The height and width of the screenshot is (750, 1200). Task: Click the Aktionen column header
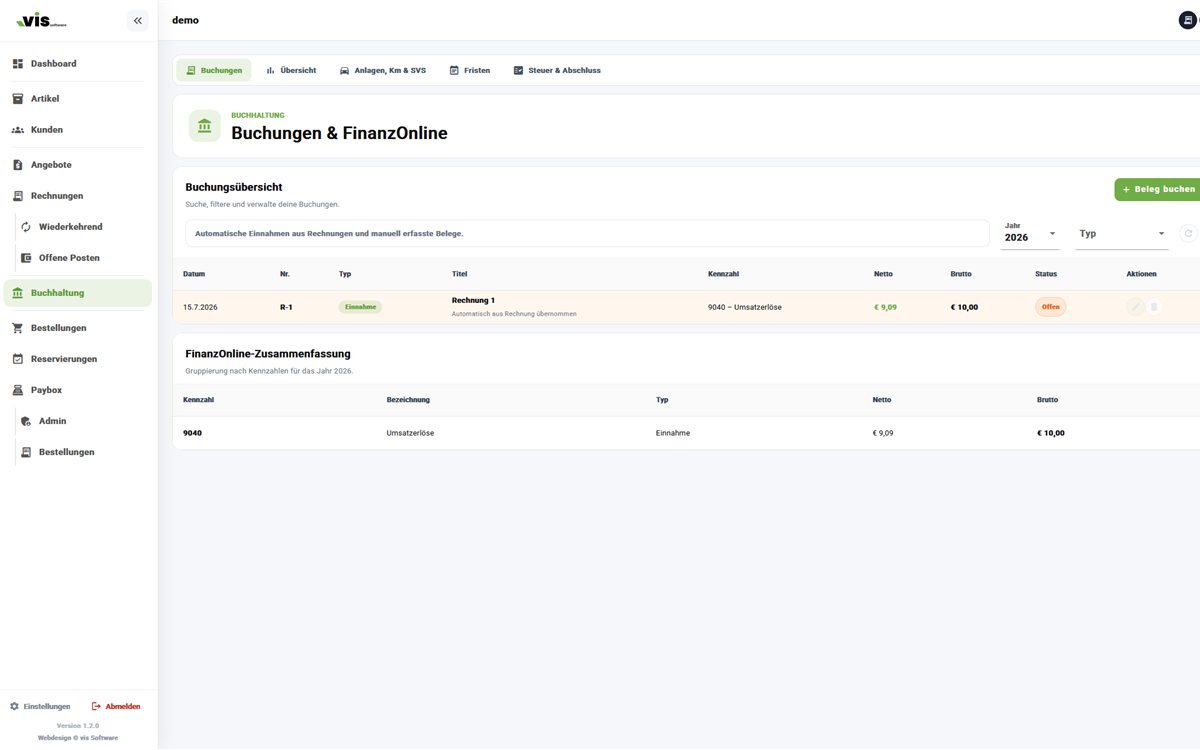click(1141, 274)
